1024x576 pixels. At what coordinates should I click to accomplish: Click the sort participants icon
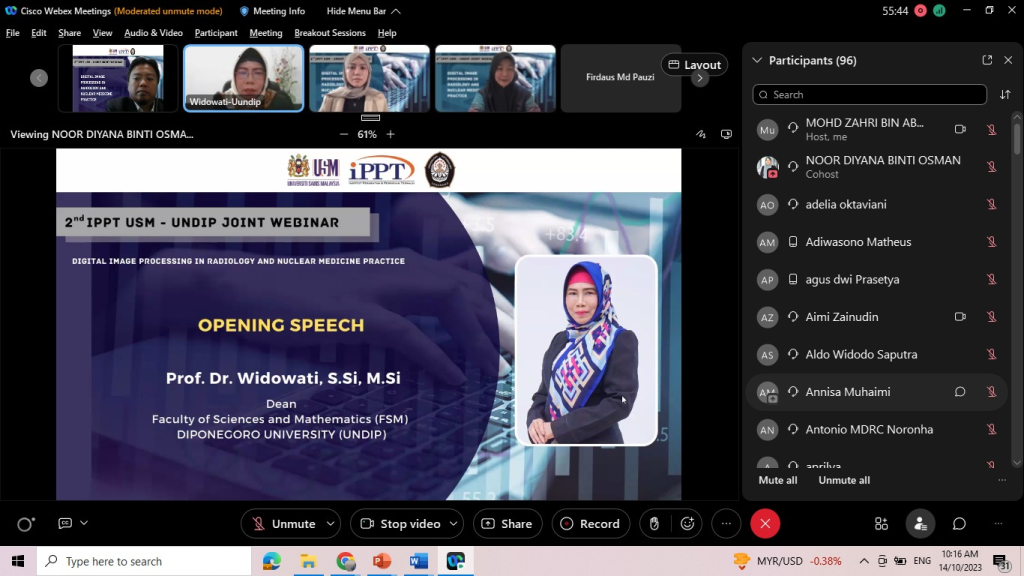1005,95
